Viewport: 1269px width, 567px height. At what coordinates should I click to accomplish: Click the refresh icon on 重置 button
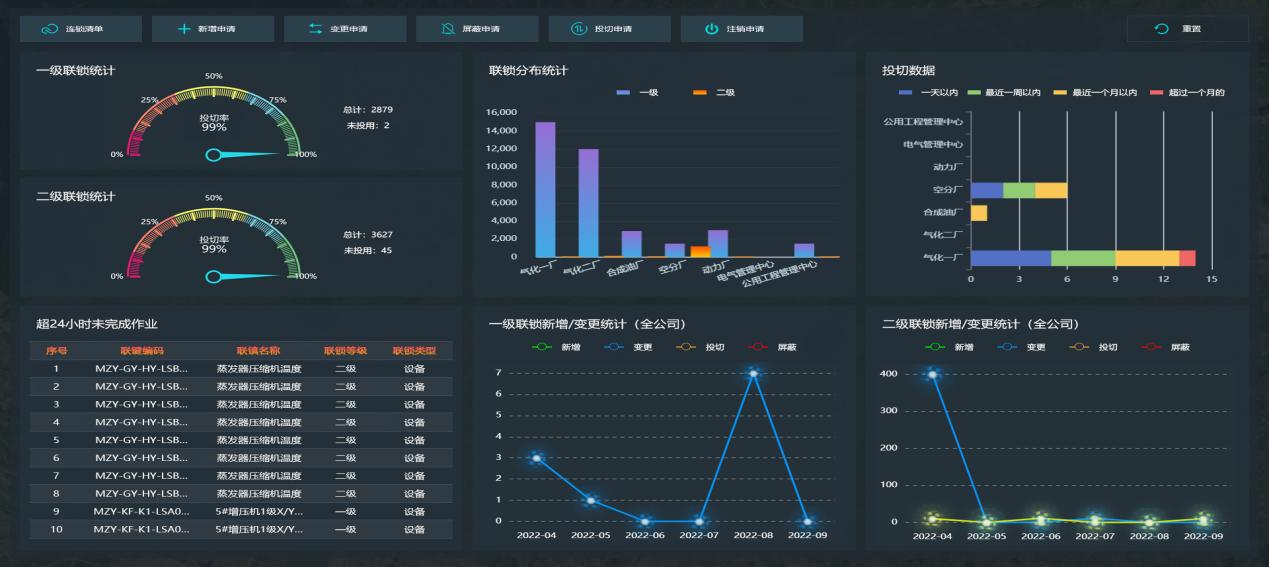coord(1161,29)
